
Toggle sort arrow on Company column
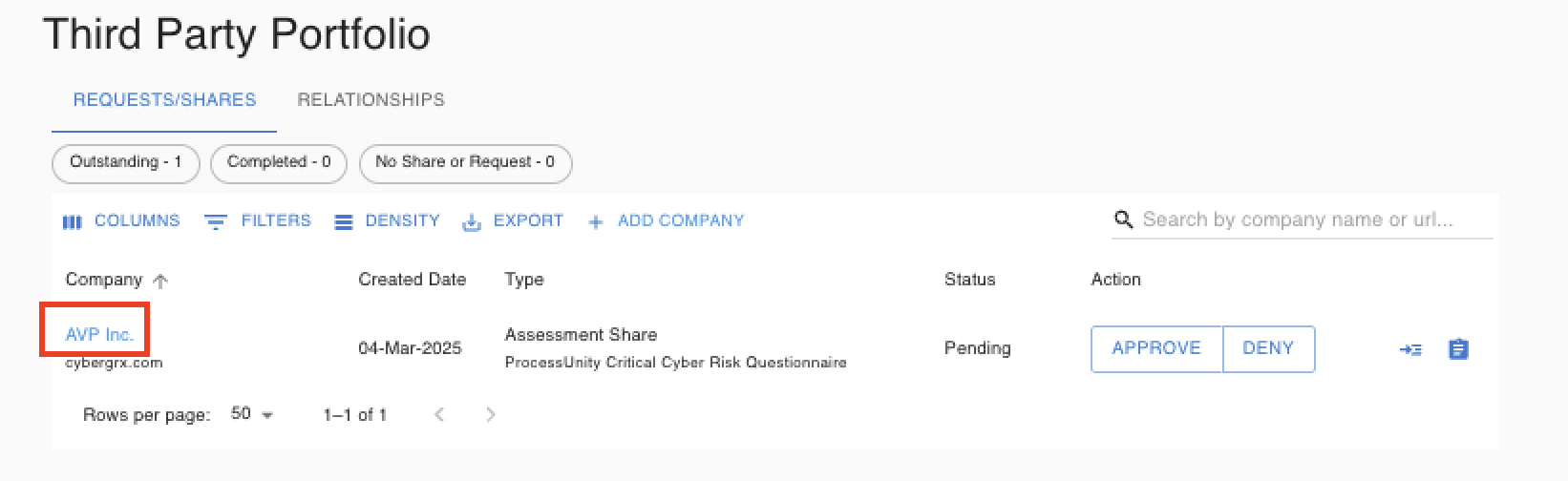(x=160, y=281)
